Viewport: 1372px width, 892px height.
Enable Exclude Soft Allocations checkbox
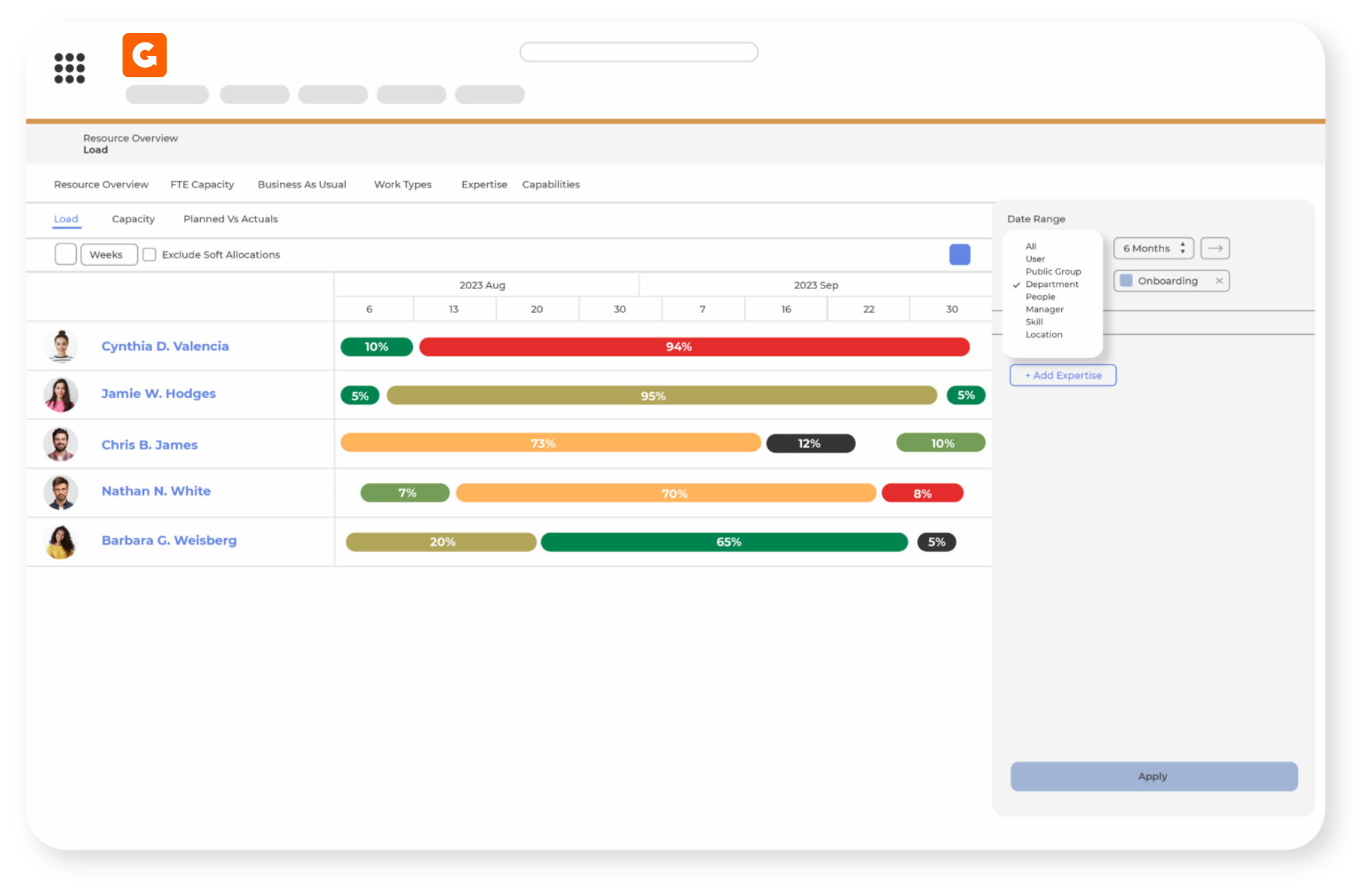pyautogui.click(x=150, y=255)
